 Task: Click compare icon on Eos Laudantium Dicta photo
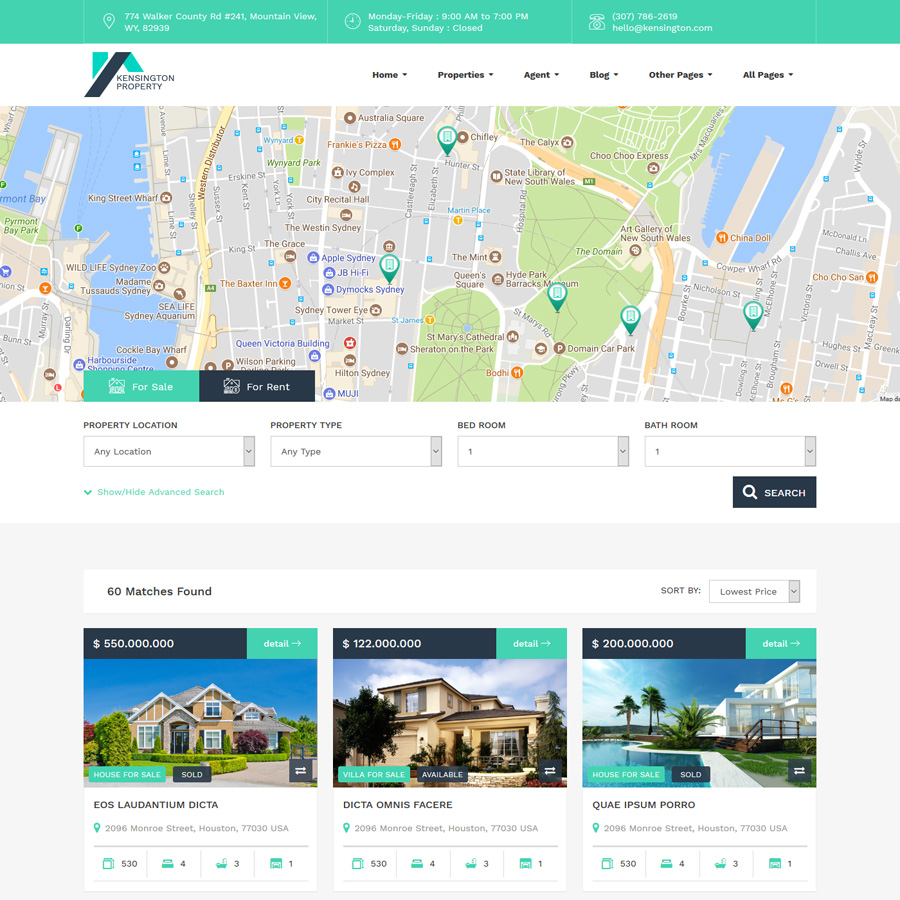point(301,771)
